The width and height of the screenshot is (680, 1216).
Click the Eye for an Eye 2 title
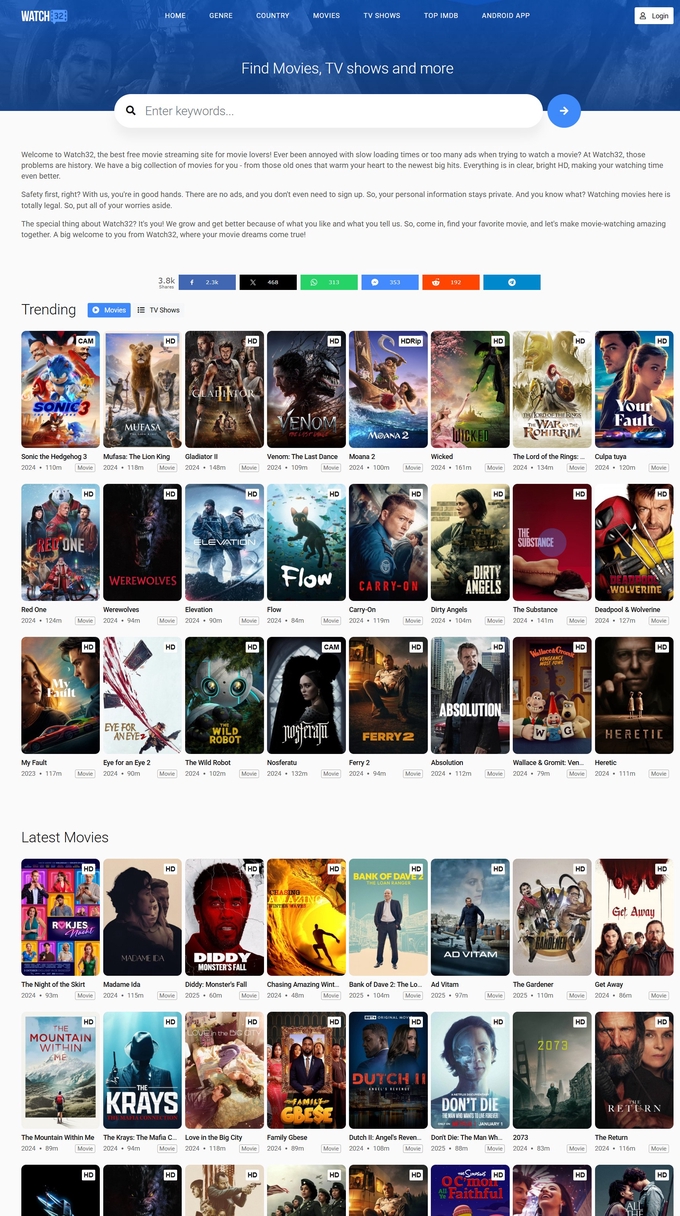(127, 762)
